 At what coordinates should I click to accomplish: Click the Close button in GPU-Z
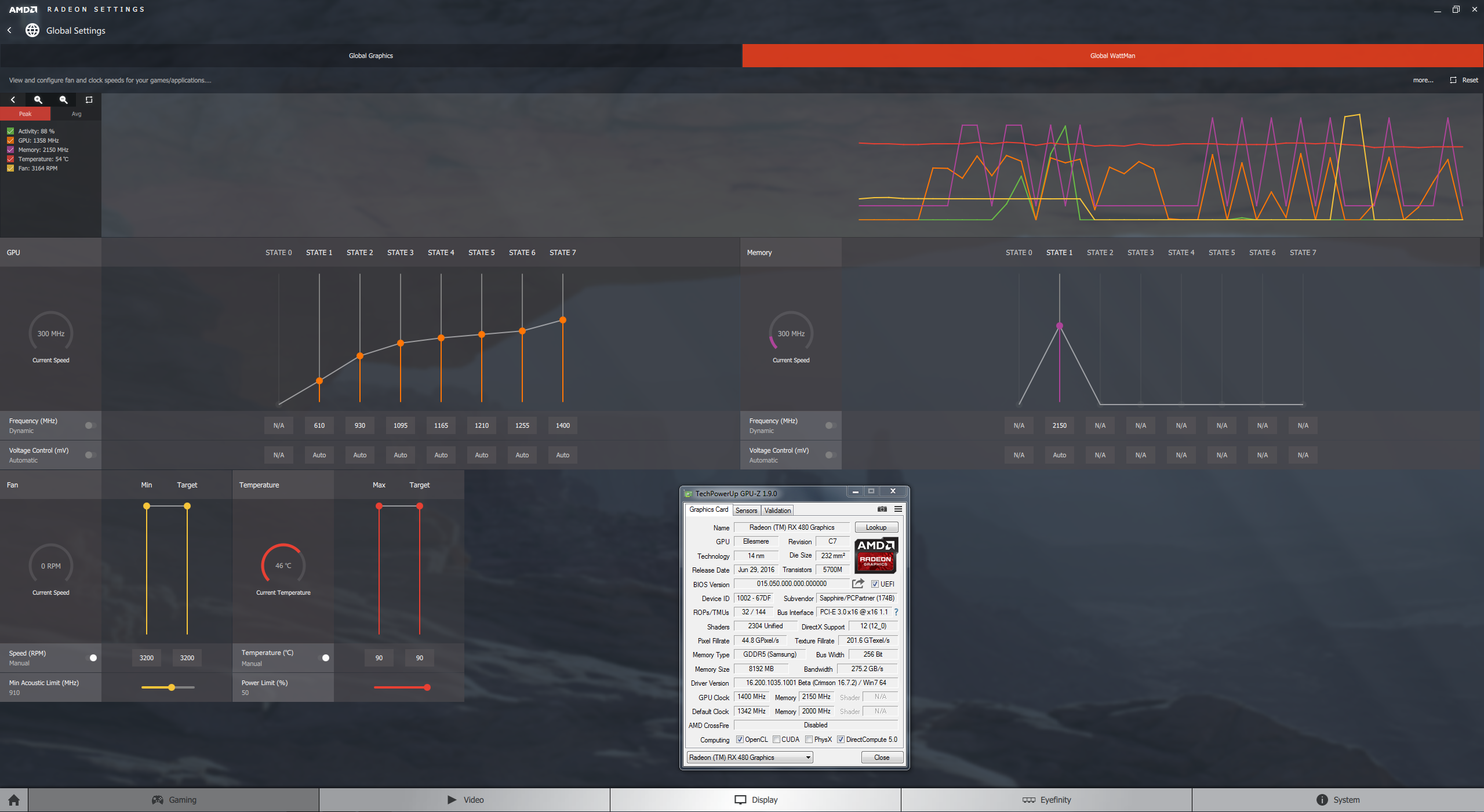882,758
